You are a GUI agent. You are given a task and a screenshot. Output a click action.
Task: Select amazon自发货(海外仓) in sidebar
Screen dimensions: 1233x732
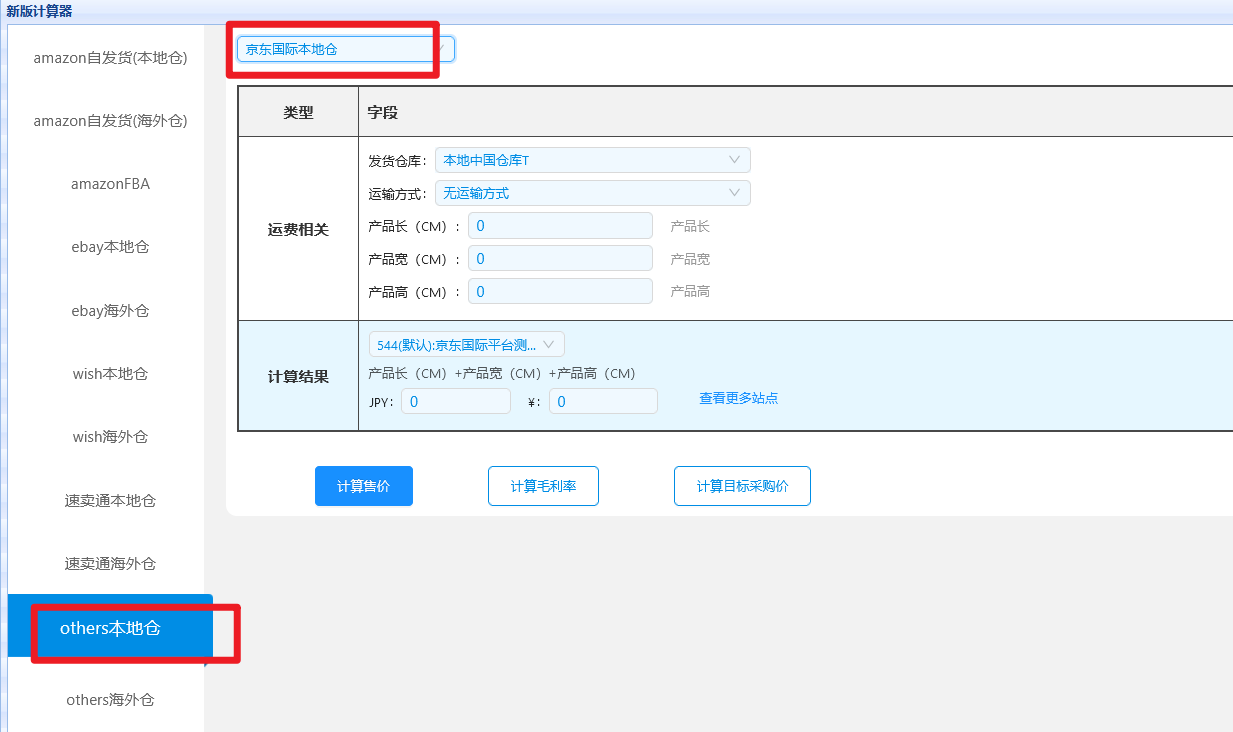110,121
